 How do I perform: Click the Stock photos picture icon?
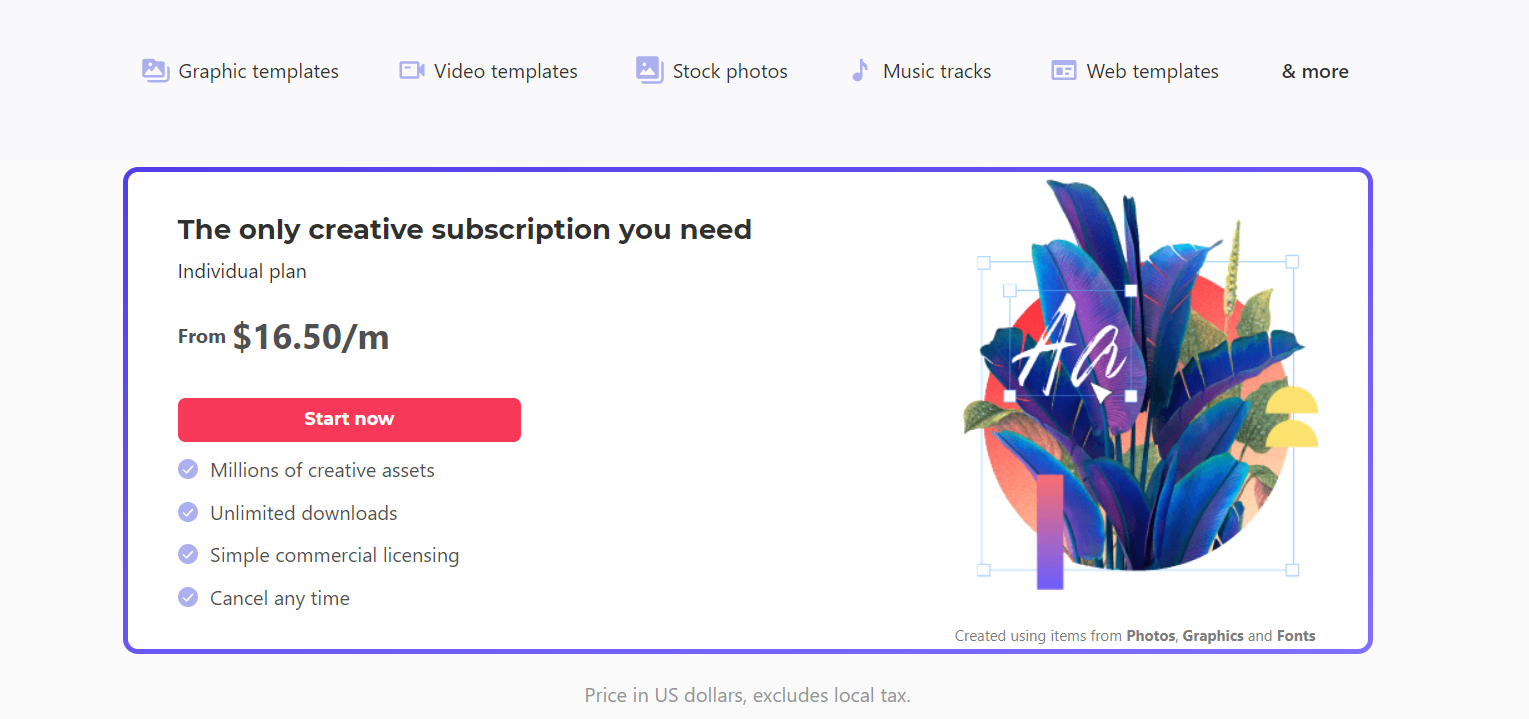tap(649, 70)
